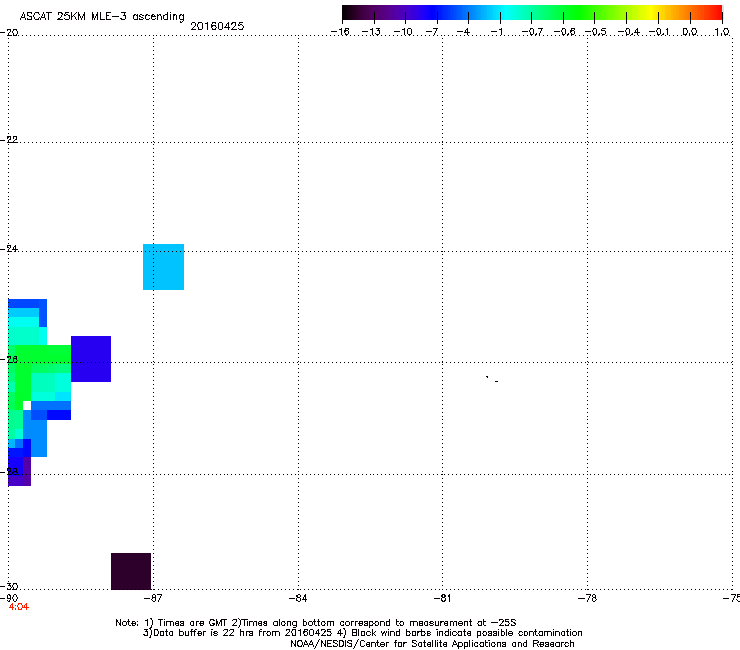
Task: Click the "-78" longitude axis label
Action: (587, 599)
